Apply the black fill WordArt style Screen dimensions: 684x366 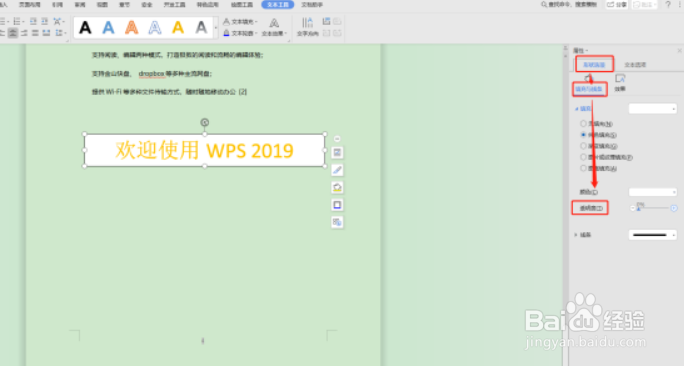(x=86, y=28)
